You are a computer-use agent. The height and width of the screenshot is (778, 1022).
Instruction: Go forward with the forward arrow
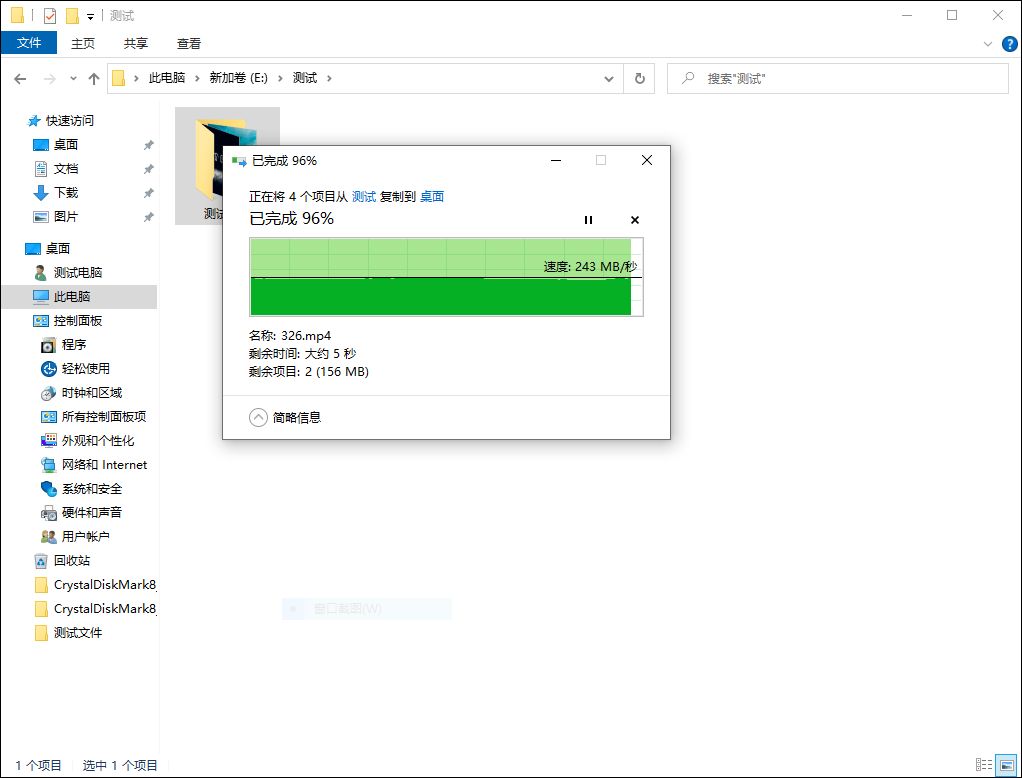50,79
